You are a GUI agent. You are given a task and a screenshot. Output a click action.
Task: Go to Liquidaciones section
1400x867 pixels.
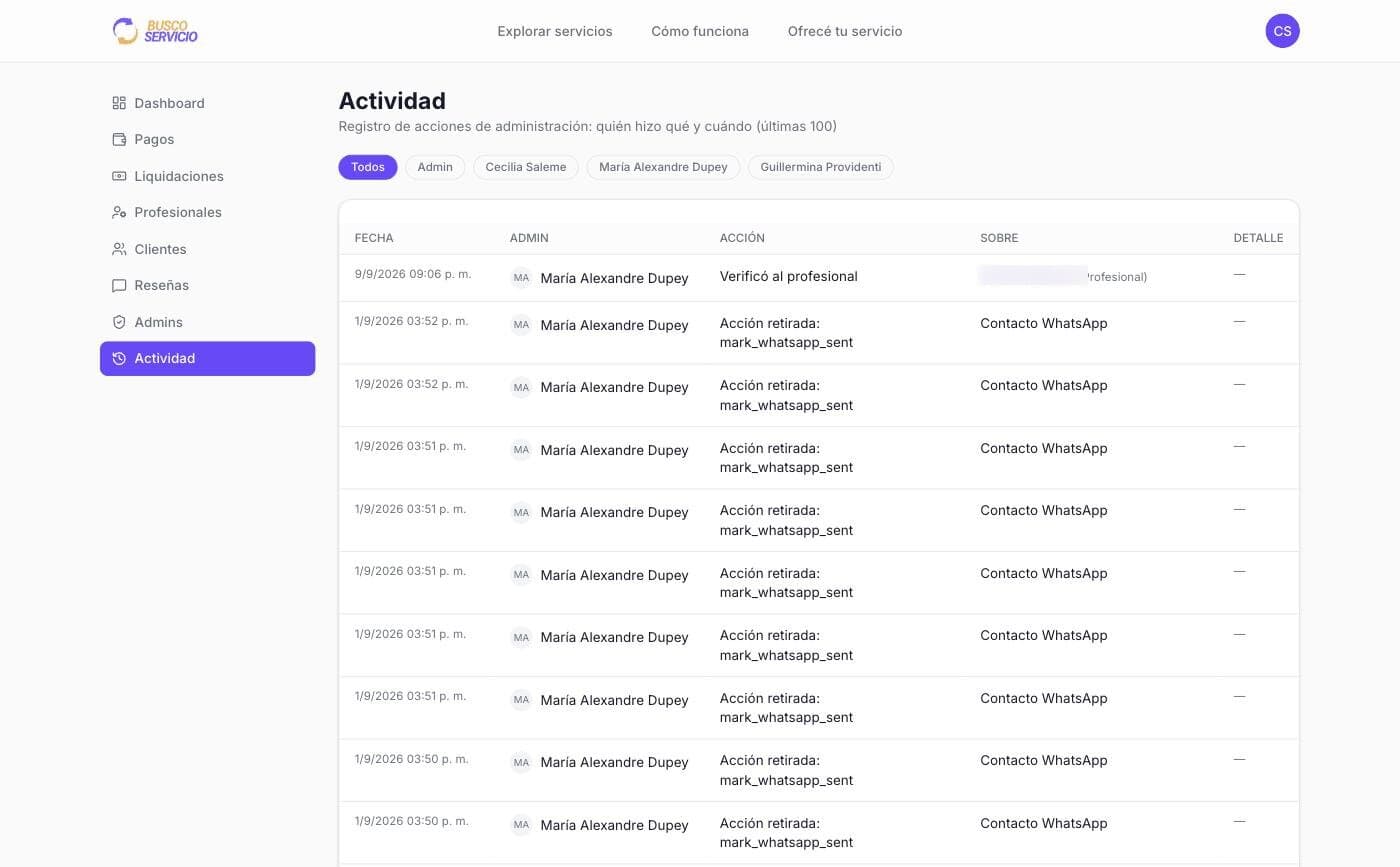point(207,176)
